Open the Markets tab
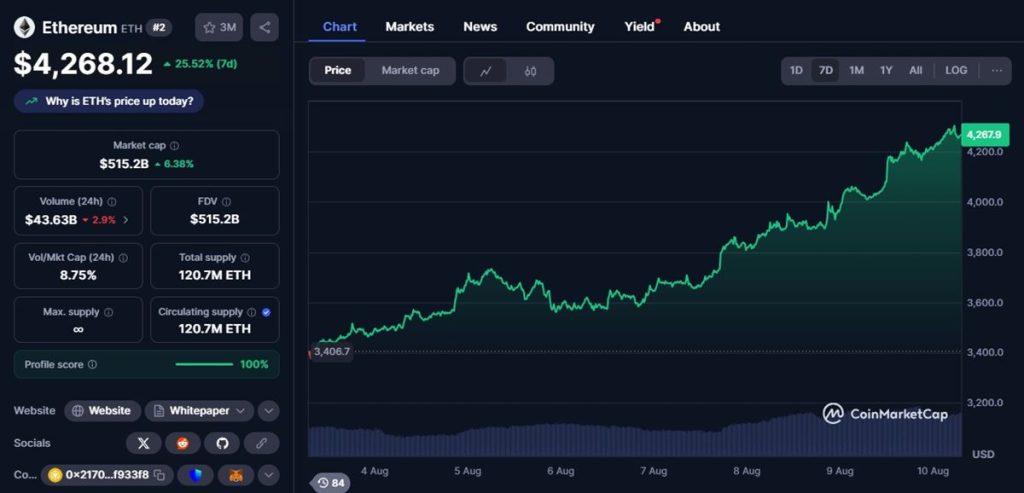 coord(409,27)
